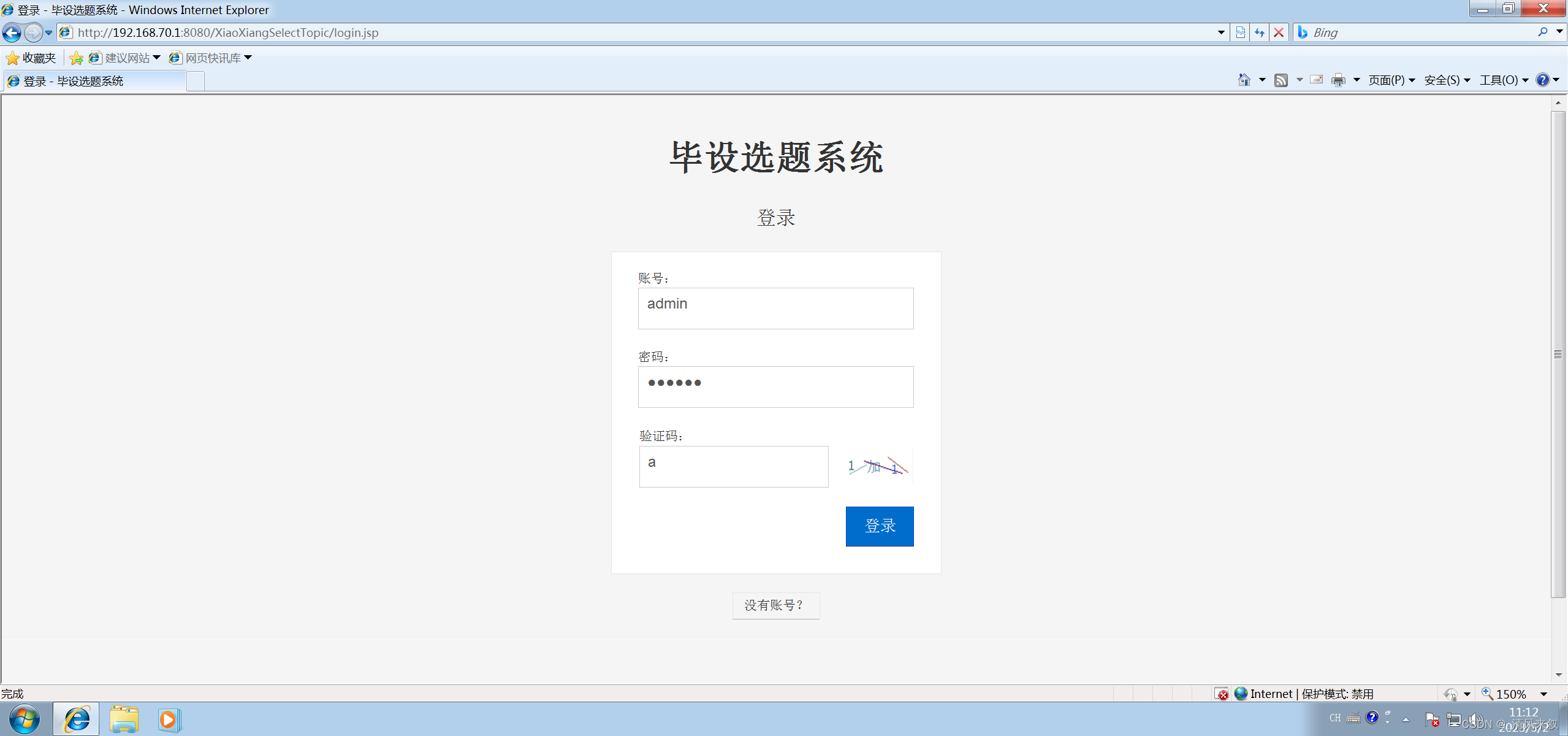
Task: Click the CH language indicator
Action: (x=1335, y=718)
